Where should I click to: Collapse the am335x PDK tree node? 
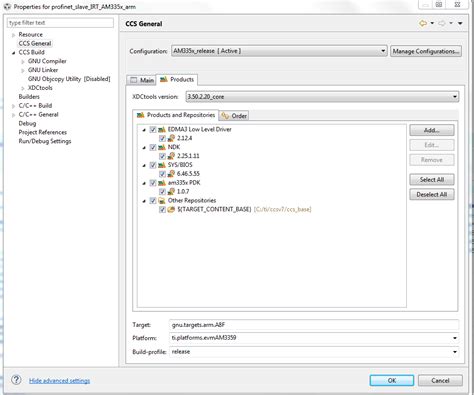pyautogui.click(x=144, y=183)
